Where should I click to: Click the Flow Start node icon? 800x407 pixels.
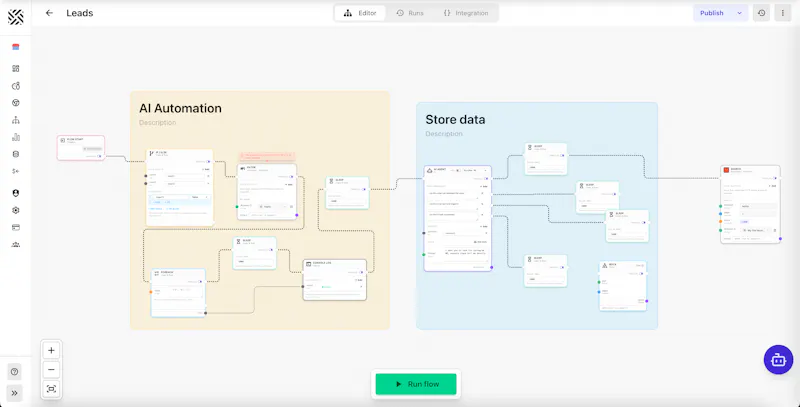[x=63, y=140]
